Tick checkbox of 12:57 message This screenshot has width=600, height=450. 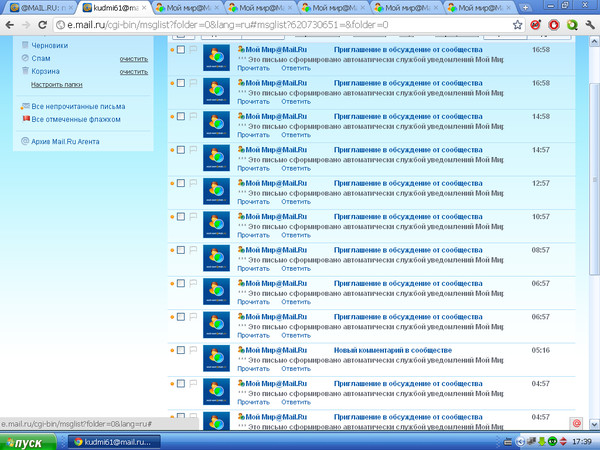[181, 183]
